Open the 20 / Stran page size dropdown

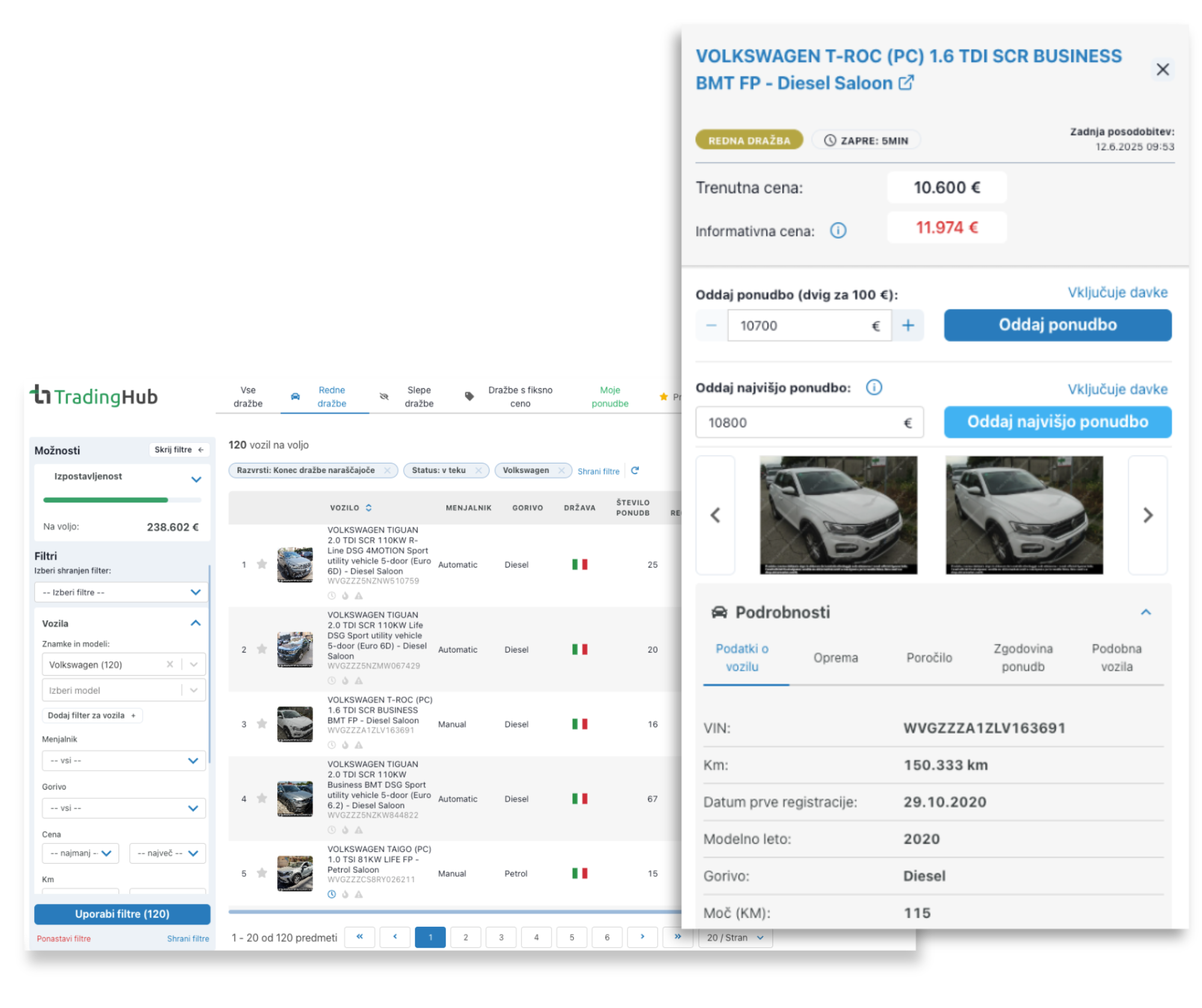(735, 938)
